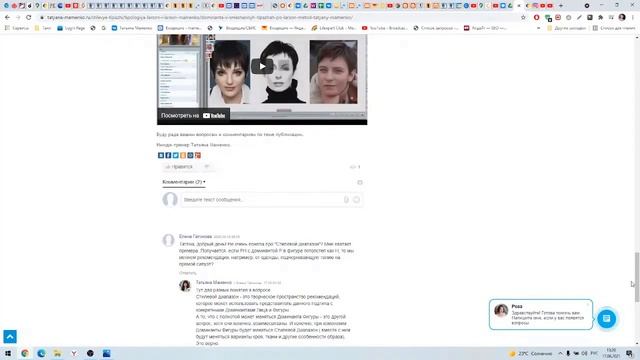Open the 'Другие закладки' folder
Screen dimensions: 640x360
click(566, 28)
